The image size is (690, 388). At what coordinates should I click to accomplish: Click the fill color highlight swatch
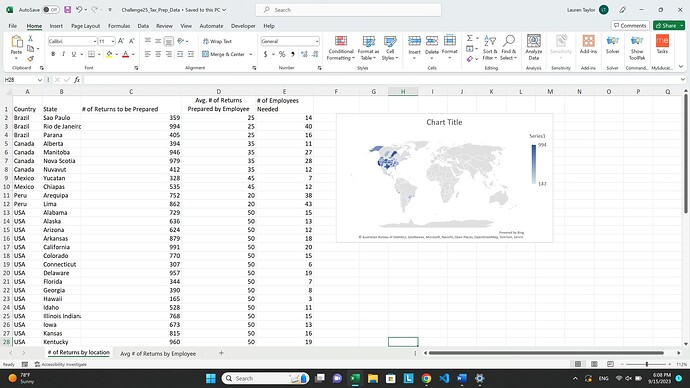coord(109,54)
